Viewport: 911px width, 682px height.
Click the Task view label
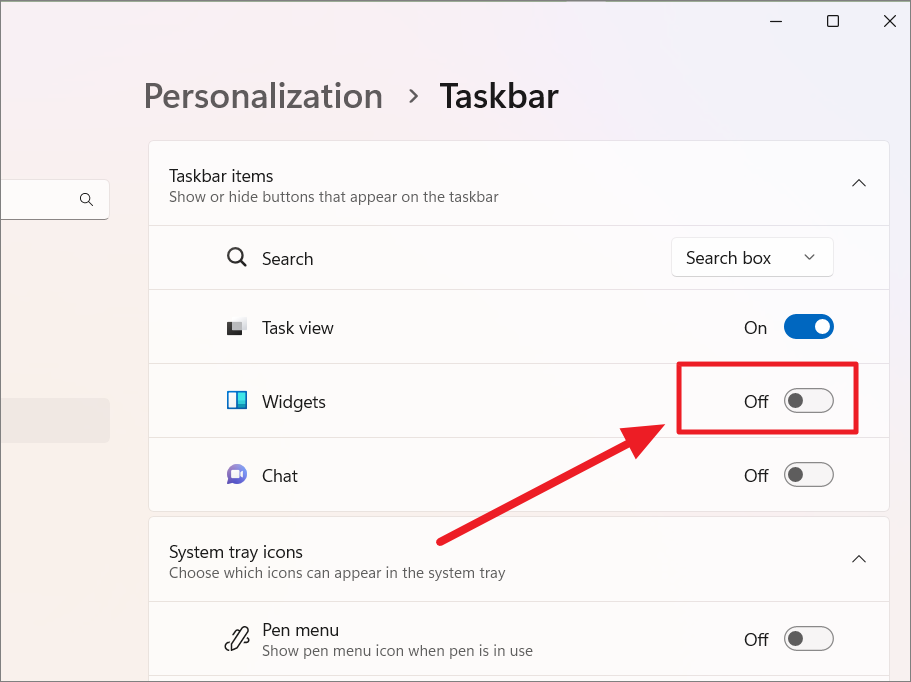tap(297, 328)
